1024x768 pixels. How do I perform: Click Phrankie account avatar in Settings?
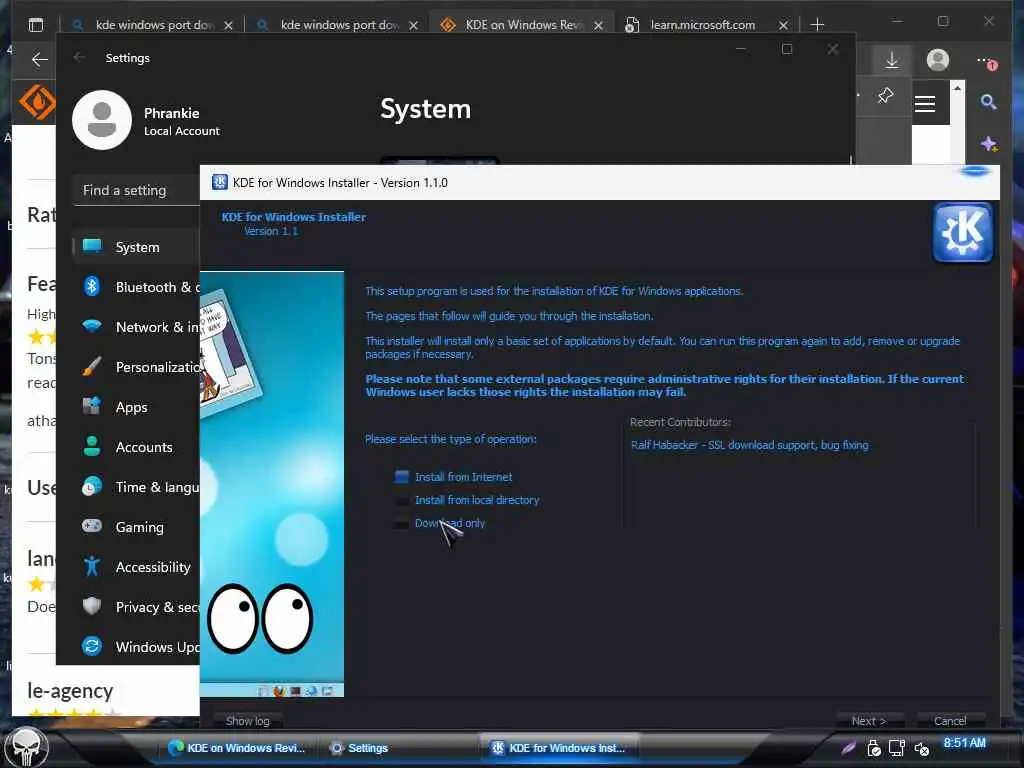point(102,120)
